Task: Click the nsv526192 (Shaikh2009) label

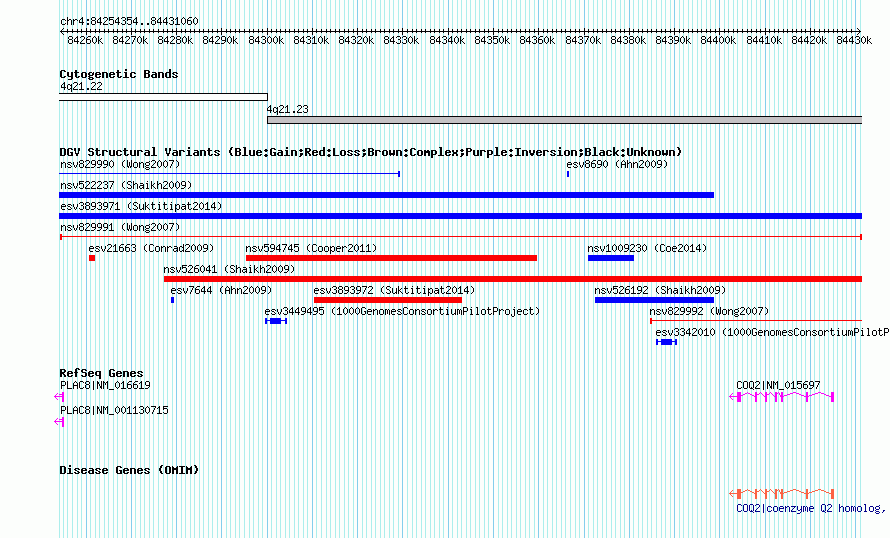Action: pos(660,291)
